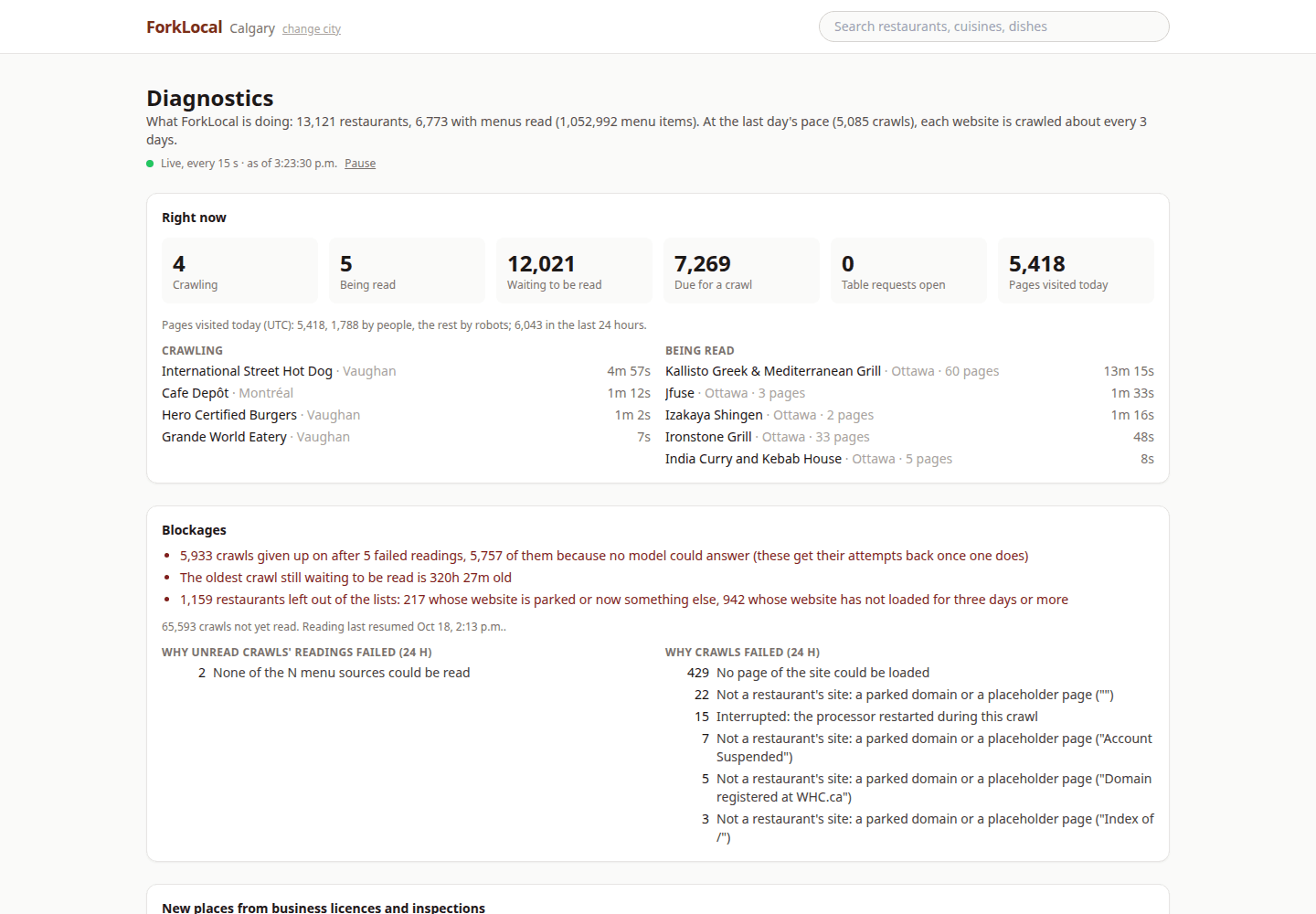The image size is (1316, 914).
Task: Click the change city link
Action: point(312,29)
